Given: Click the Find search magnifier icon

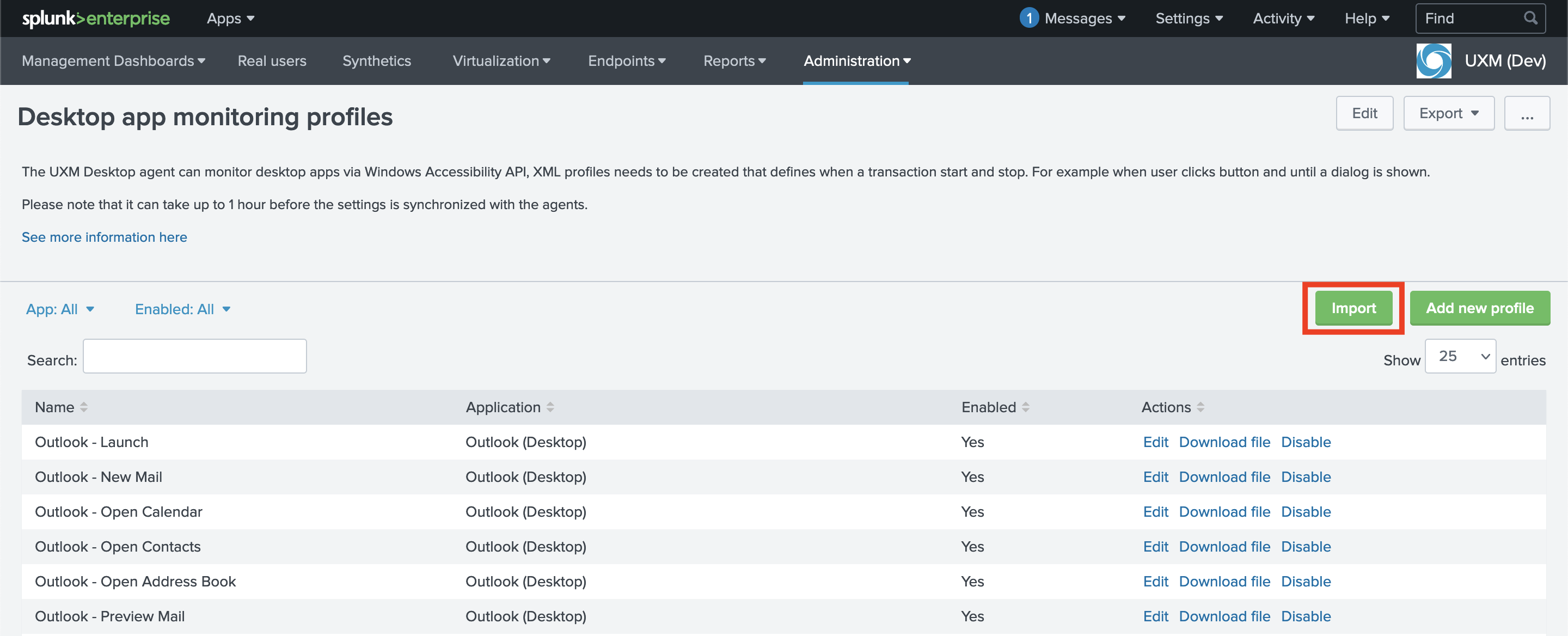Looking at the screenshot, I should click(1530, 19).
